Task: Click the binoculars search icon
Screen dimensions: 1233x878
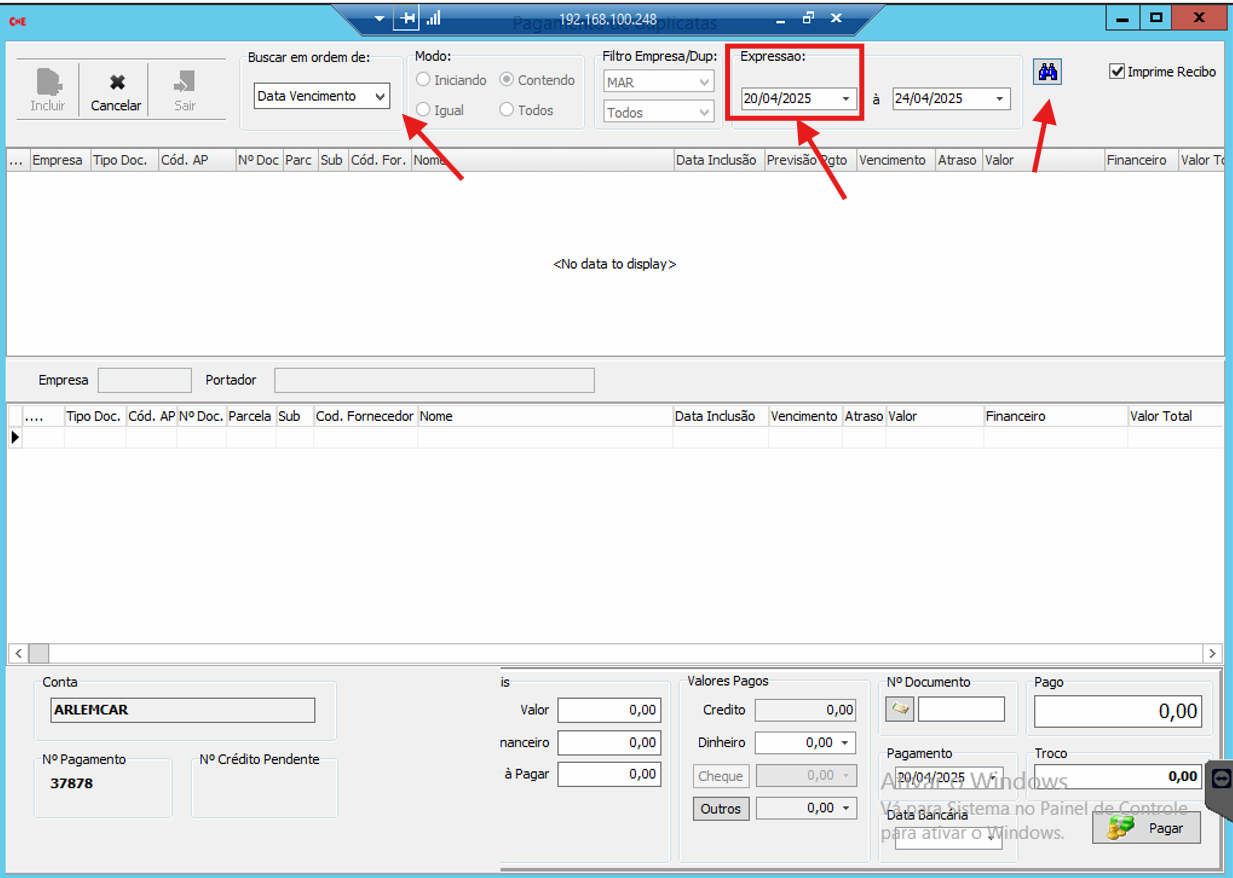Action: coord(1047,72)
